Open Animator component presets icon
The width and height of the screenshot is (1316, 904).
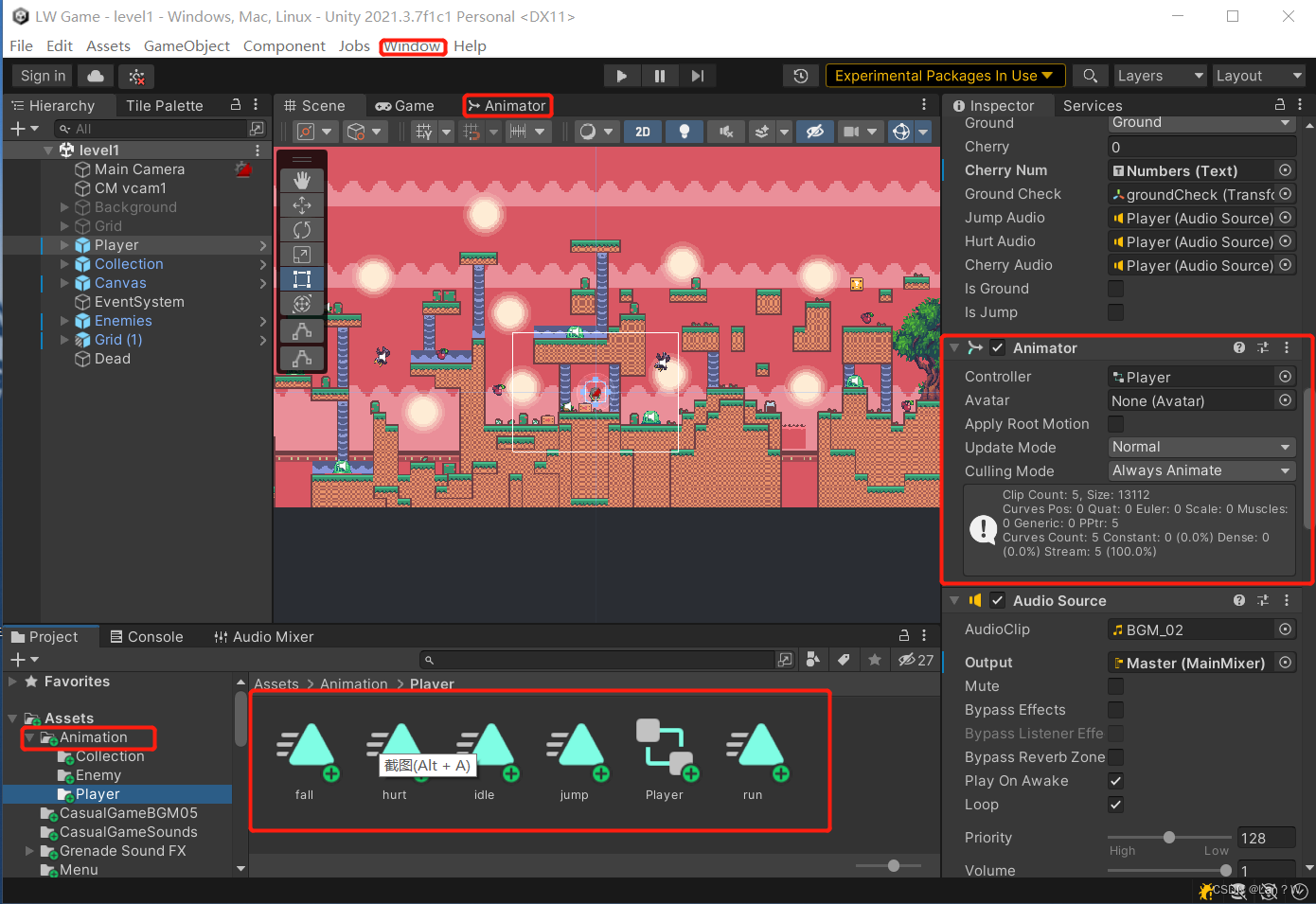coord(1263,348)
